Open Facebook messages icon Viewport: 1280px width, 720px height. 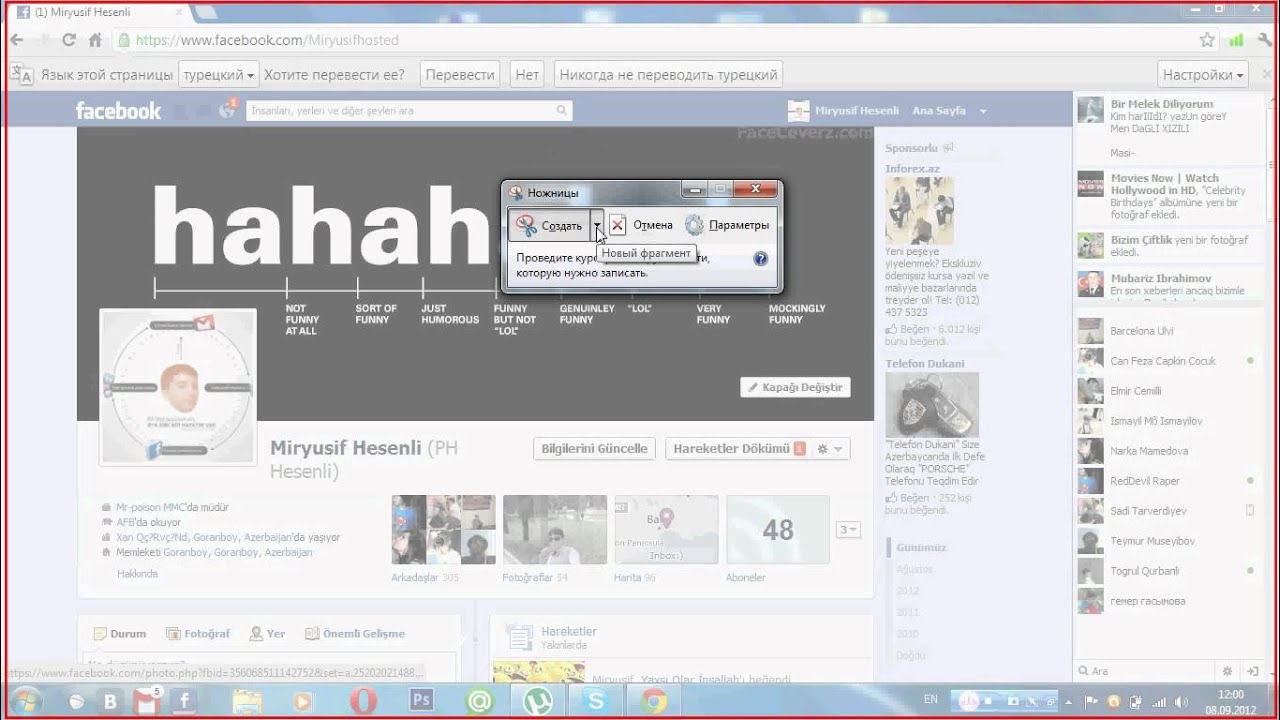[x=204, y=111]
